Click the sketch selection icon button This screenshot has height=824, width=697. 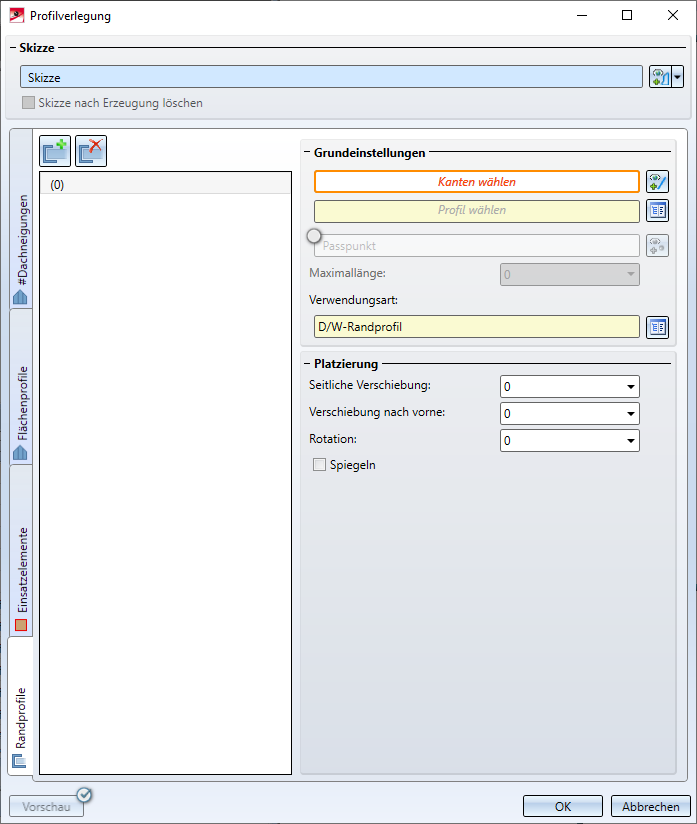pos(660,77)
